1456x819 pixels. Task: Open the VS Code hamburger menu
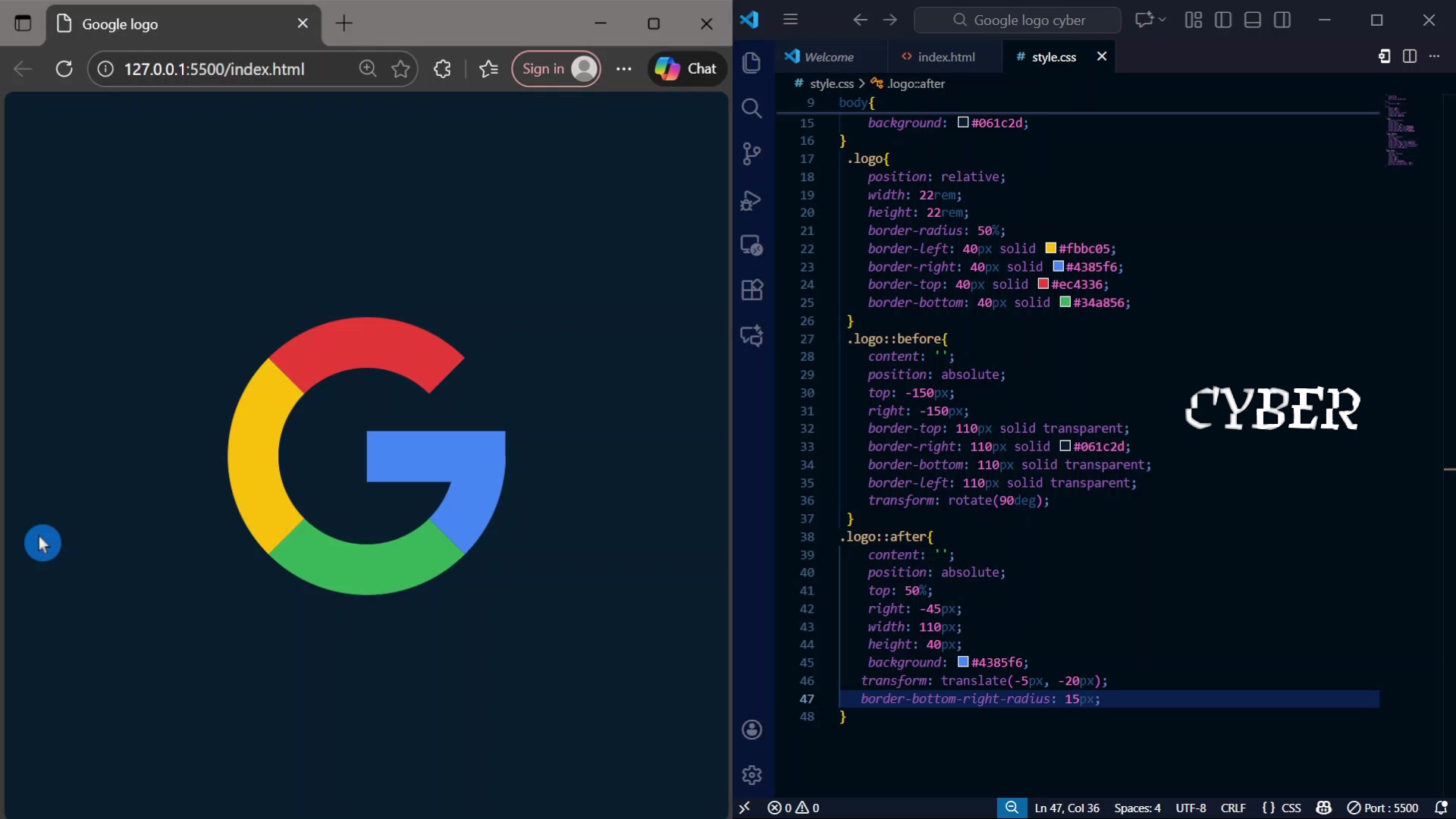[x=790, y=20]
